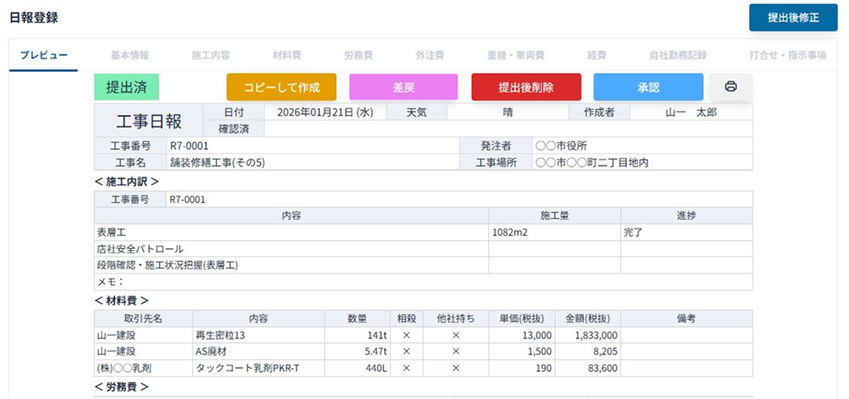Click the 発注者 value ○○市役所
The image size is (849, 399).
pos(561,146)
